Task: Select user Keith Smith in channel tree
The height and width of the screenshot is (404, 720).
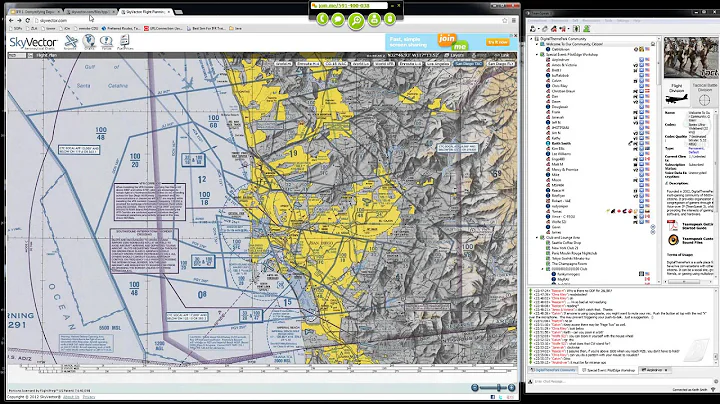Action: pos(561,143)
